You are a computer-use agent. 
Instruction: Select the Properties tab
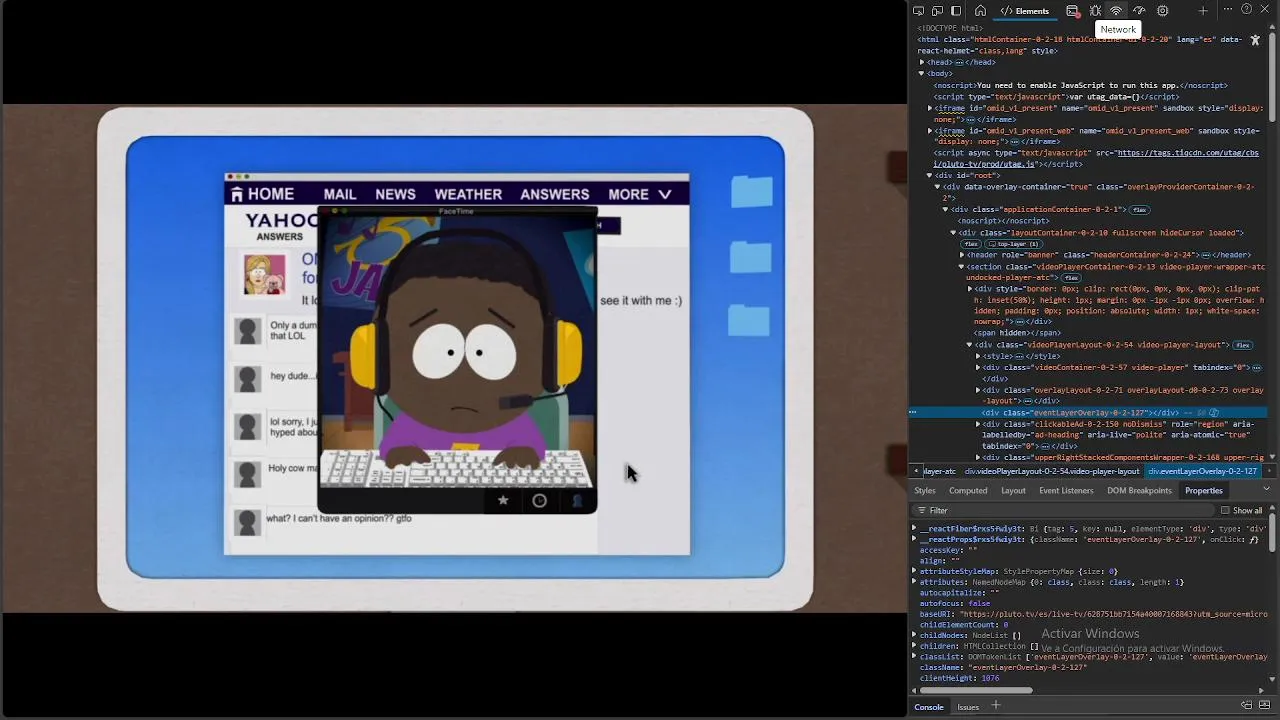pyautogui.click(x=1204, y=491)
